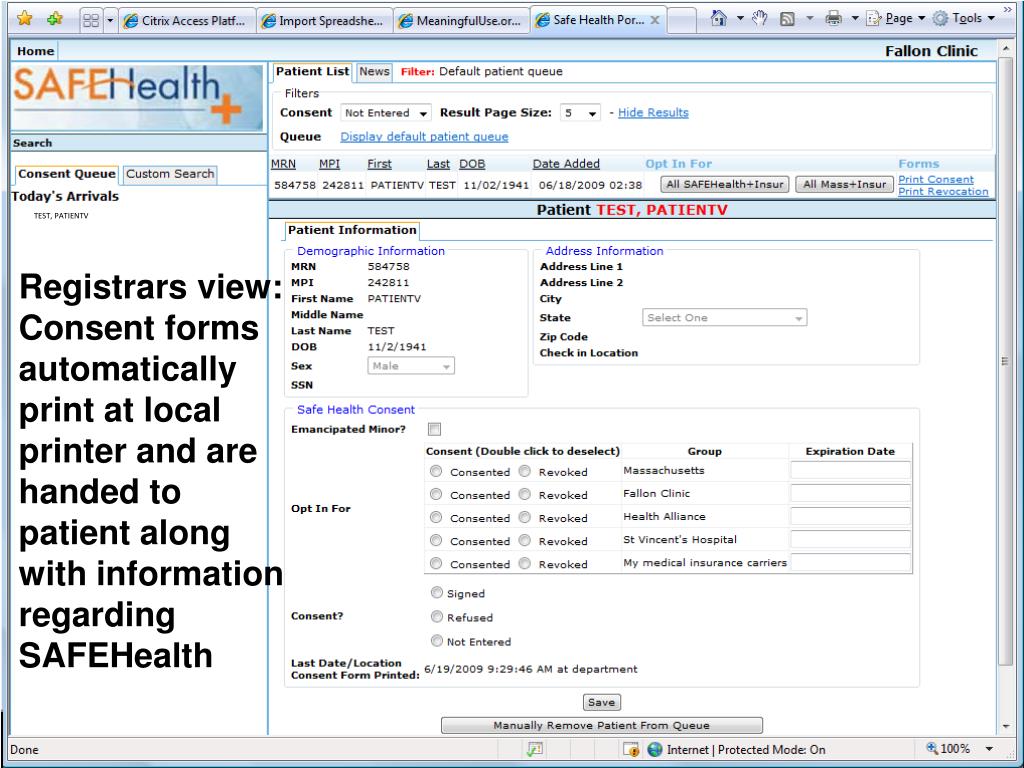Select Consented for St Vincent's Hospital
Image resolution: width=1024 pixels, height=768 pixels.
pos(436,540)
